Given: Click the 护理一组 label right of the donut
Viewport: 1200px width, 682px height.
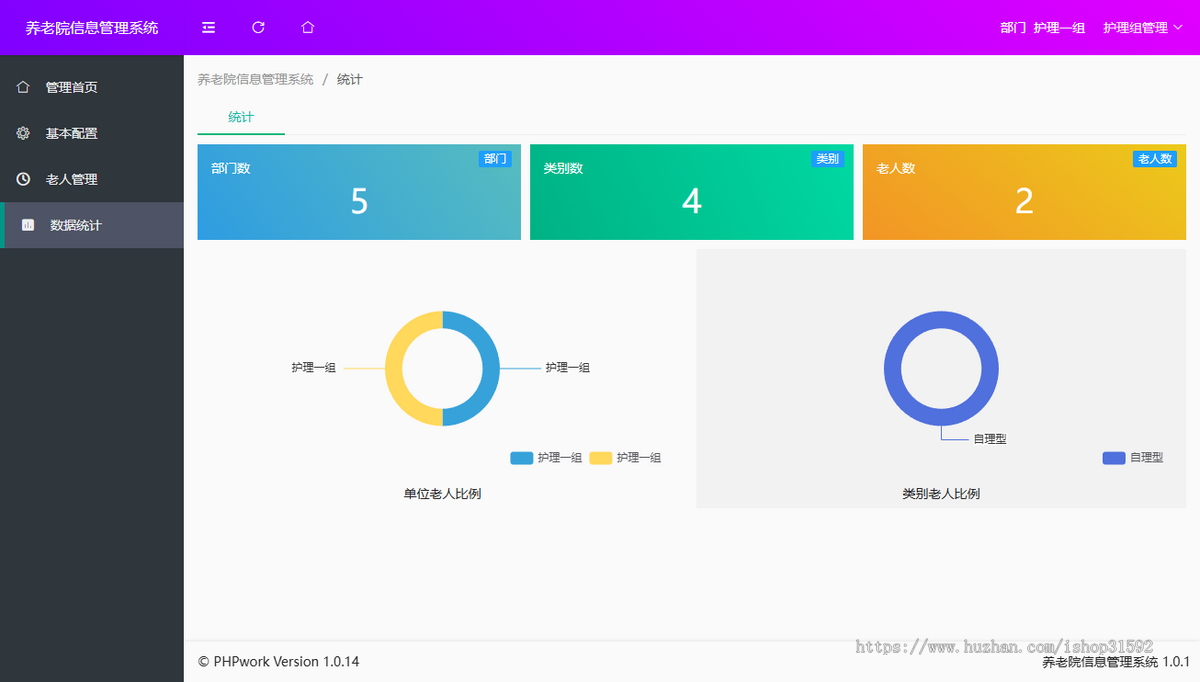Looking at the screenshot, I should point(567,368).
